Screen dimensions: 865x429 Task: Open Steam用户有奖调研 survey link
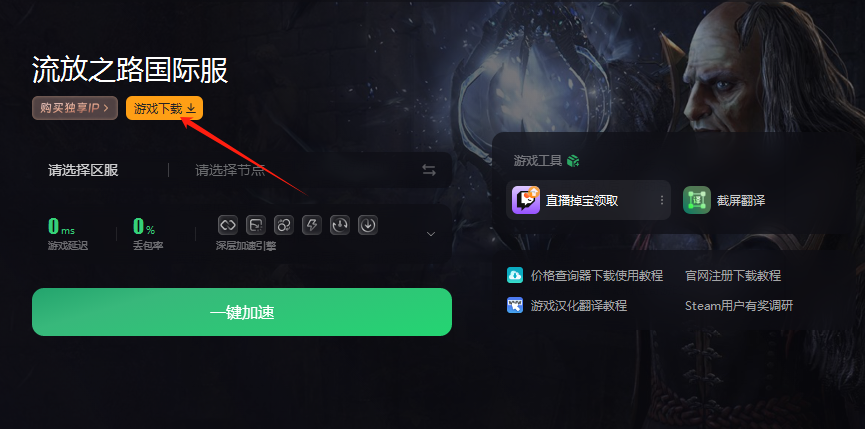739,305
